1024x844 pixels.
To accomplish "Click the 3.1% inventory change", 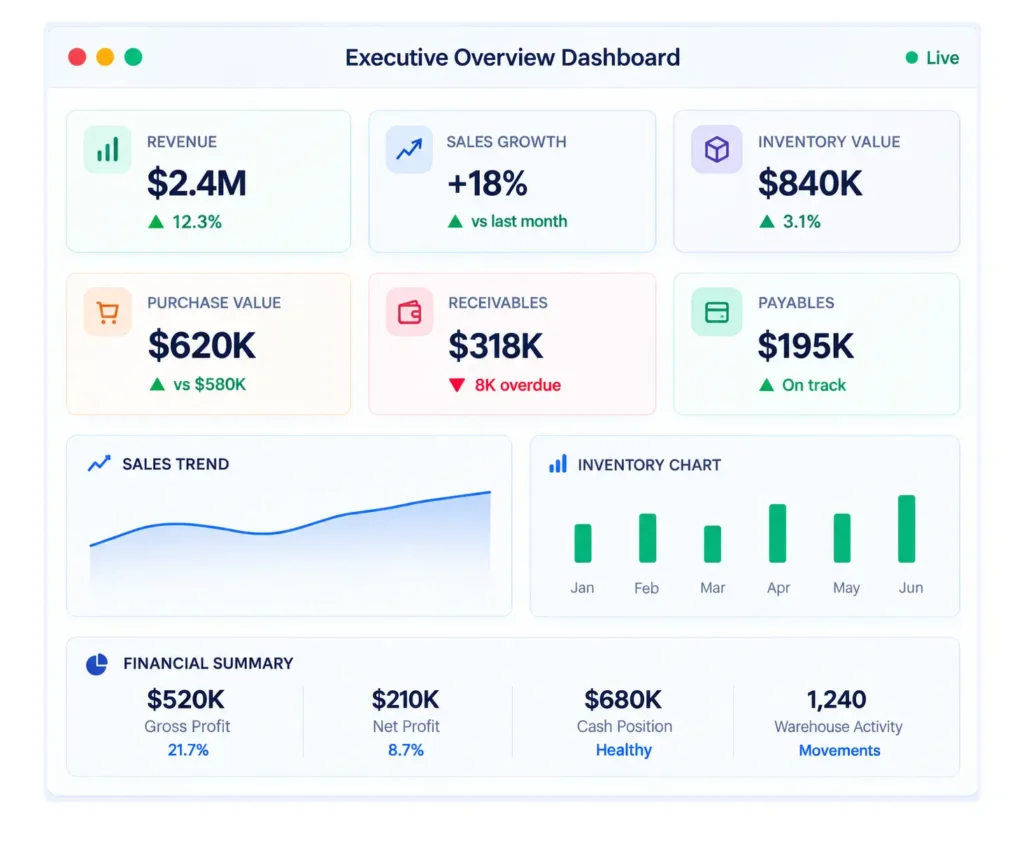I will 801,222.
